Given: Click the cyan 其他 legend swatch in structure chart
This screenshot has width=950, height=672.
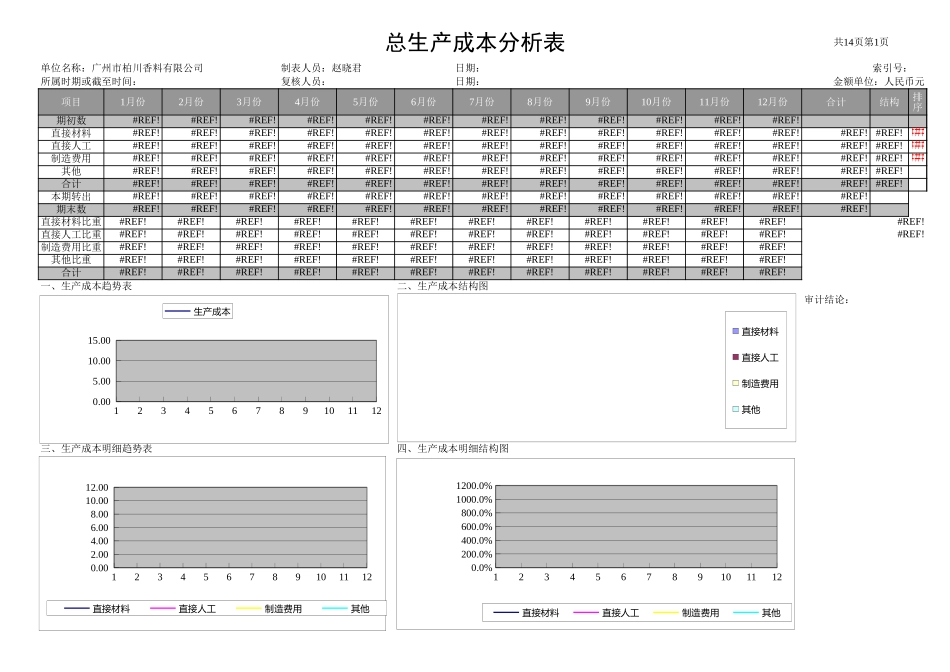Looking at the screenshot, I should [x=737, y=410].
